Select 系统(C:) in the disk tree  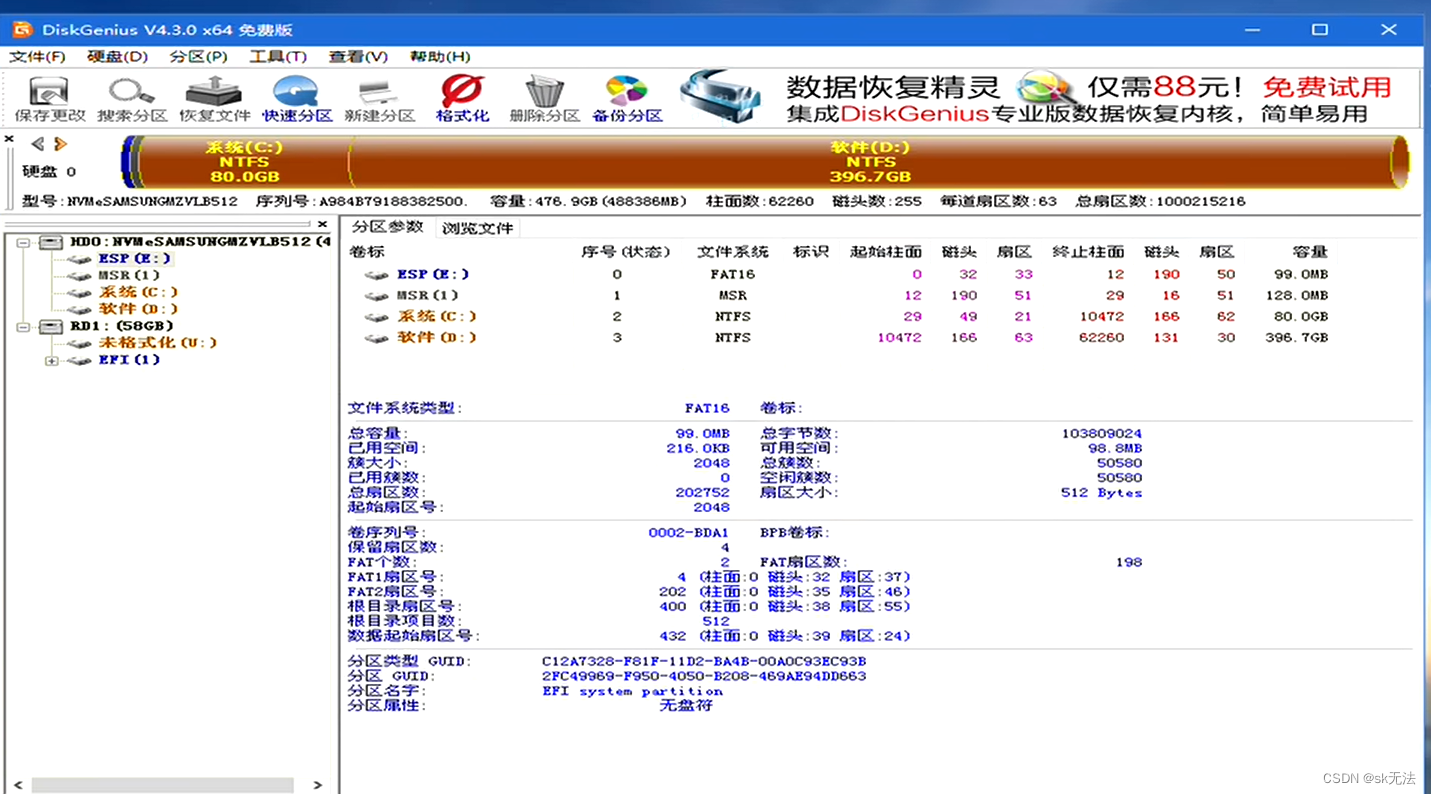[x=138, y=292]
